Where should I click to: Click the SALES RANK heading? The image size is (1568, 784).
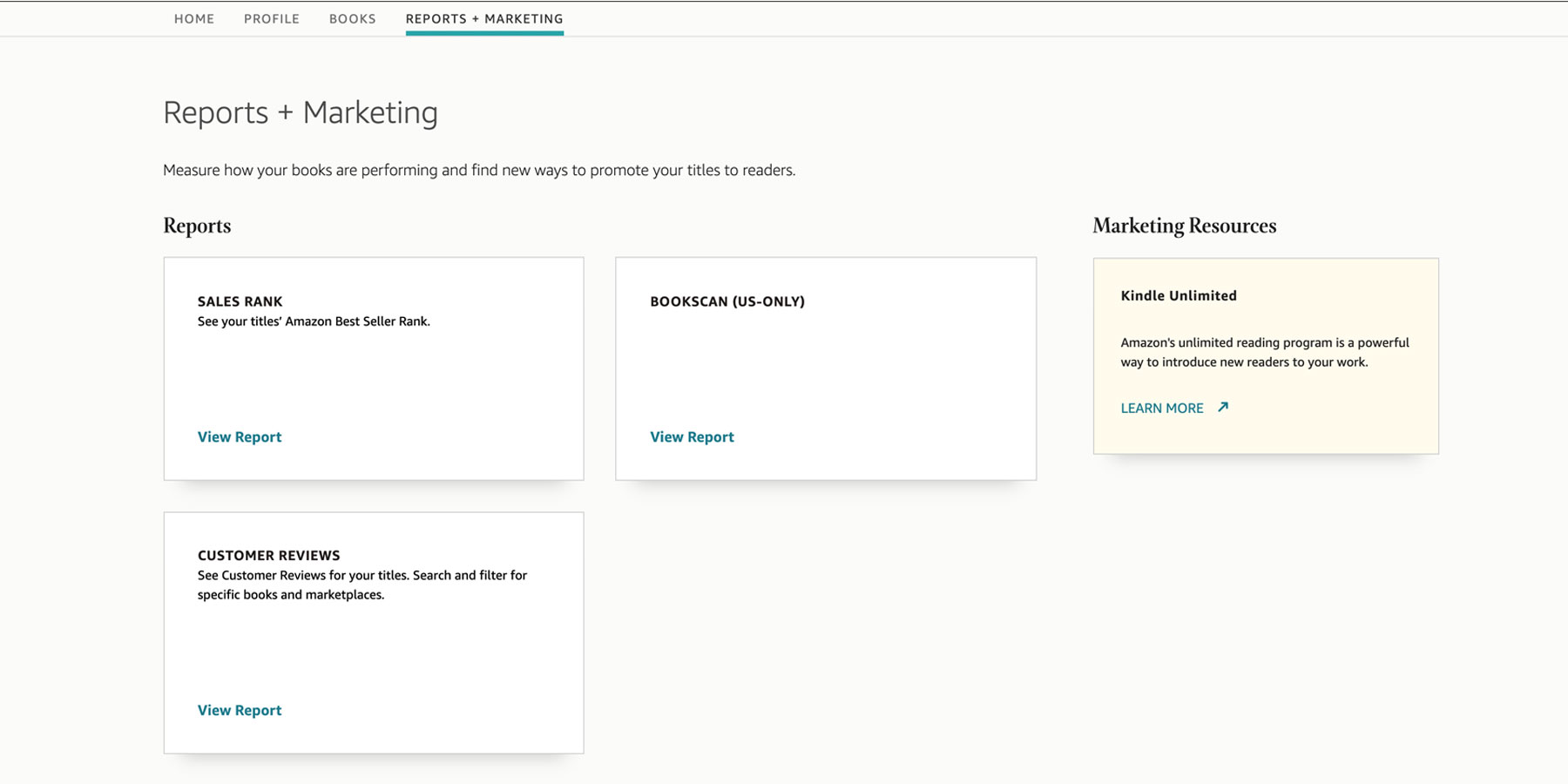[x=240, y=301]
